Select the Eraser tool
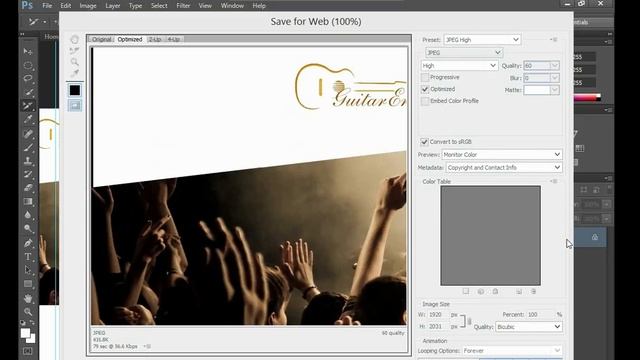The height and width of the screenshot is (360, 640). tap(28, 188)
